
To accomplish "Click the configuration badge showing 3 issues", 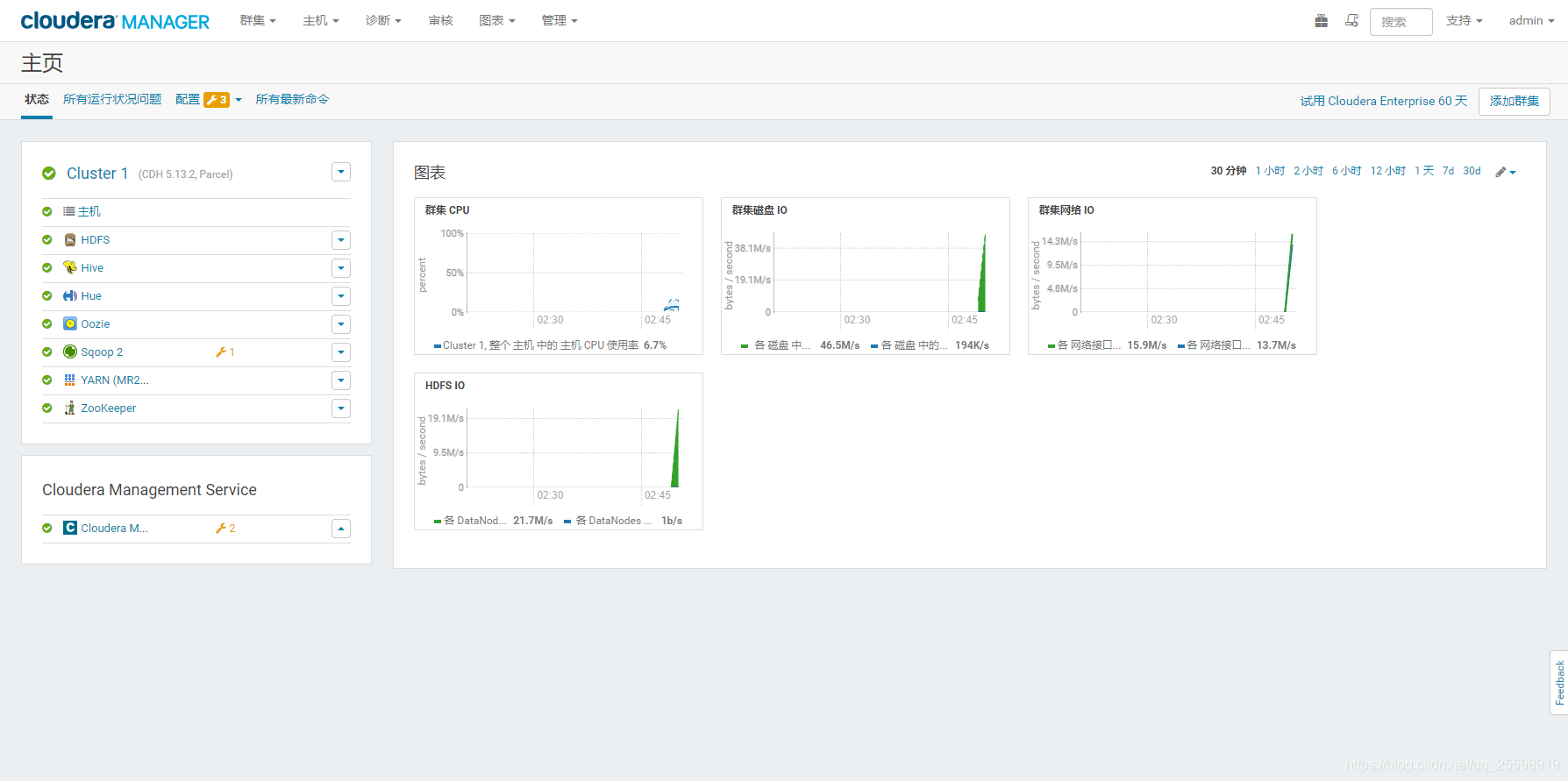I will [x=217, y=100].
